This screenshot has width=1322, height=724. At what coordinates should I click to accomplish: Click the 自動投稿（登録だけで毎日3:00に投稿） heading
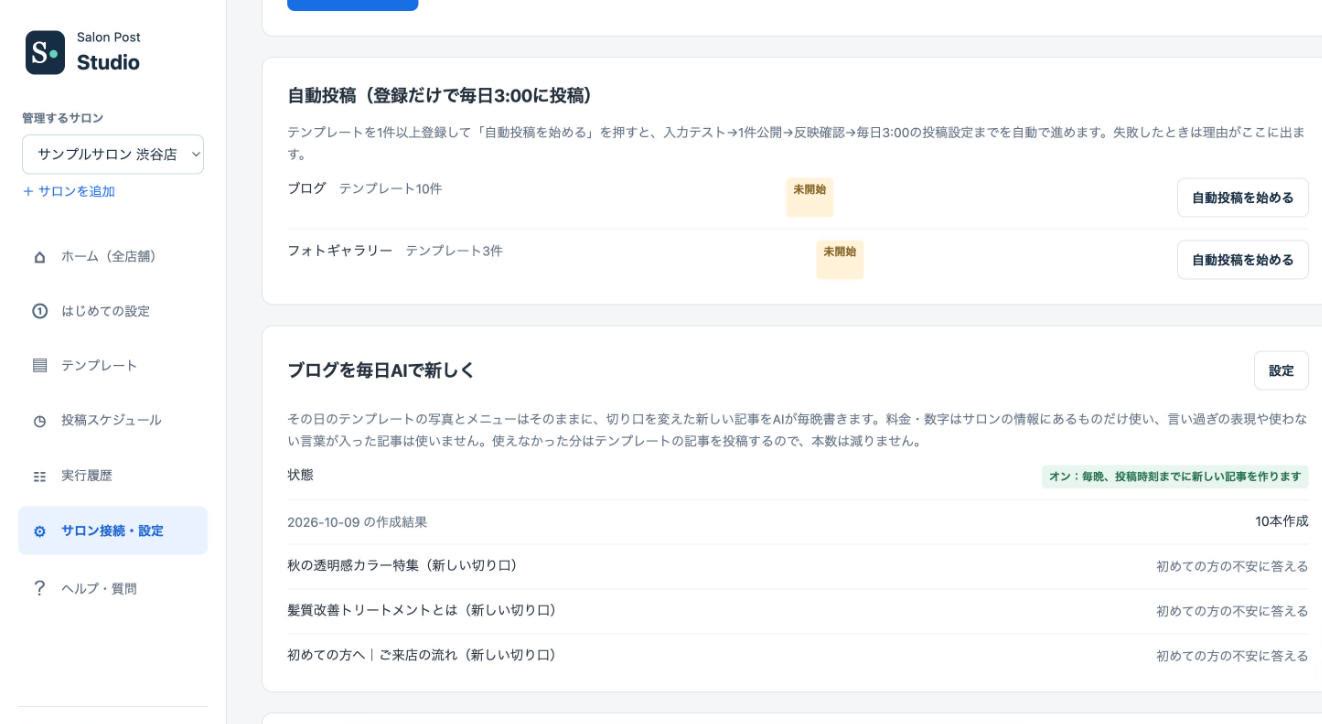coord(440,95)
